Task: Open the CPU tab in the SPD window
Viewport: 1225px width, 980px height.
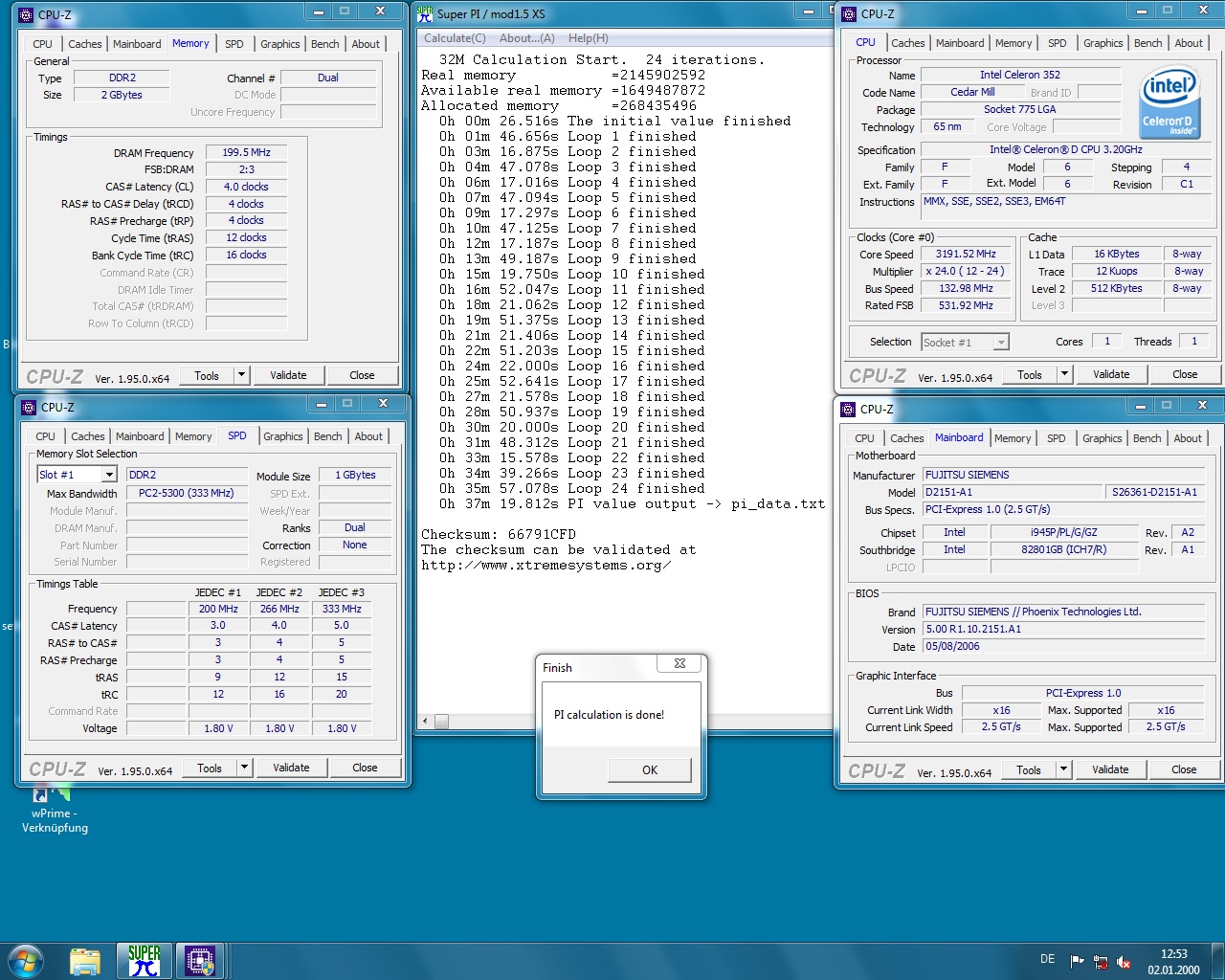Action: [45, 436]
